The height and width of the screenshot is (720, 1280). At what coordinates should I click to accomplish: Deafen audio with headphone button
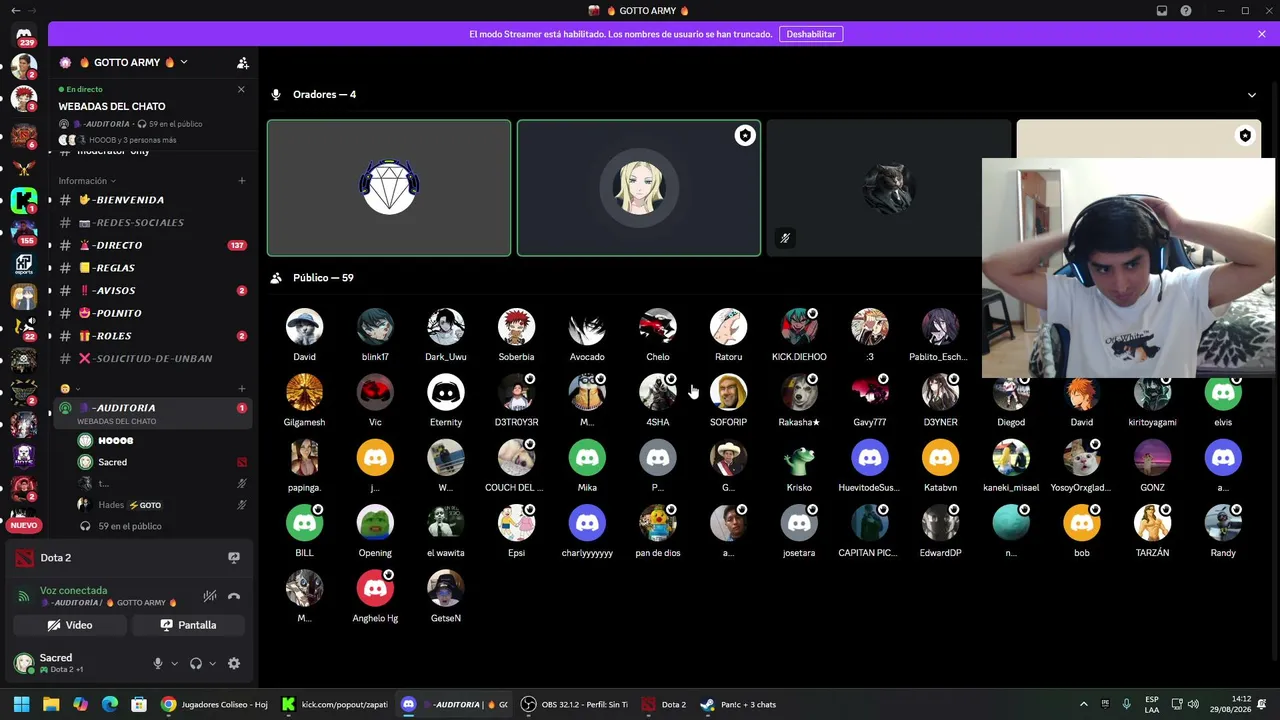pyautogui.click(x=196, y=663)
